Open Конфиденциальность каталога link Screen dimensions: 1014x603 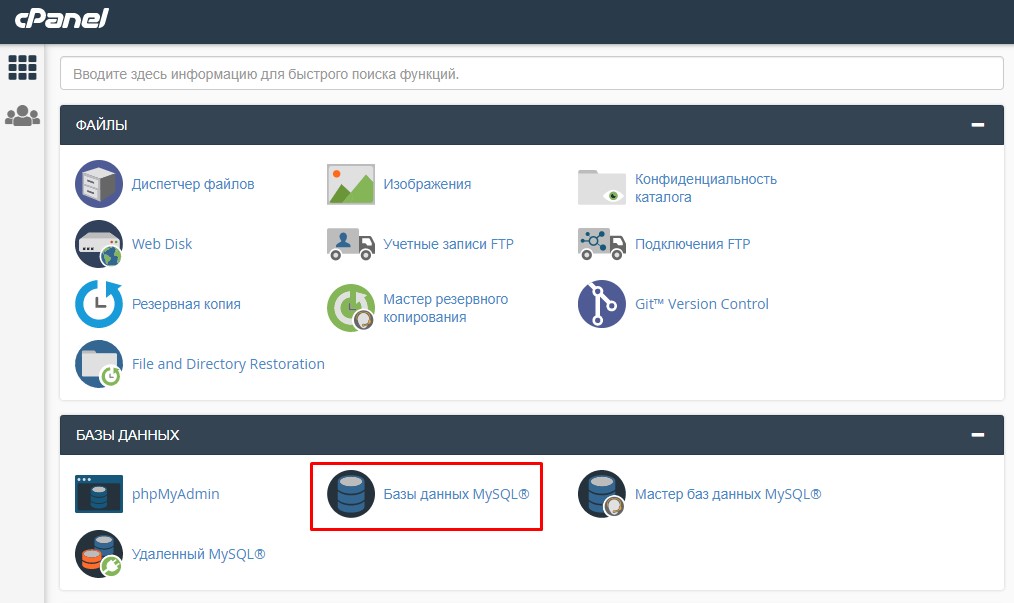pos(706,188)
